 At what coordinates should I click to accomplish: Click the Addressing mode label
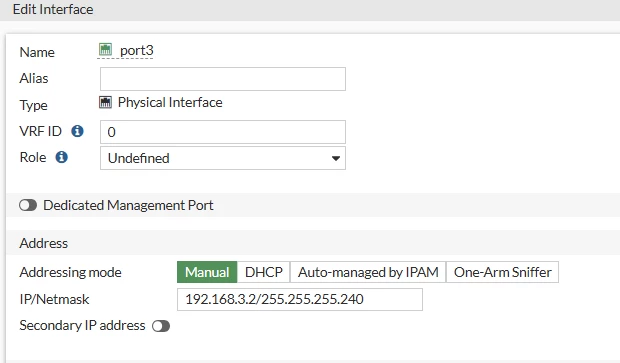tap(70, 272)
